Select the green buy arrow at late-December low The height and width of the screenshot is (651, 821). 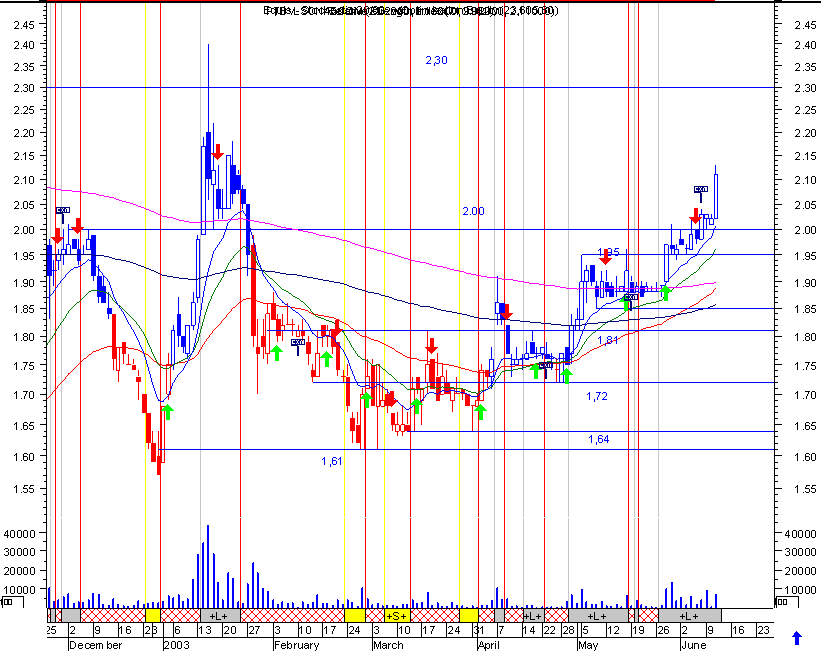tap(167, 412)
